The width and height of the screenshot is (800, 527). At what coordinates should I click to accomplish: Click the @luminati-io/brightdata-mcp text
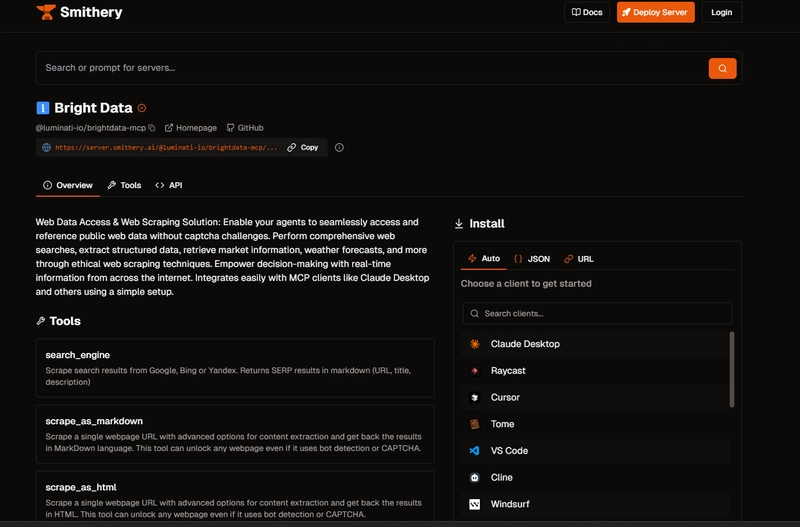pyautogui.click(x=91, y=128)
